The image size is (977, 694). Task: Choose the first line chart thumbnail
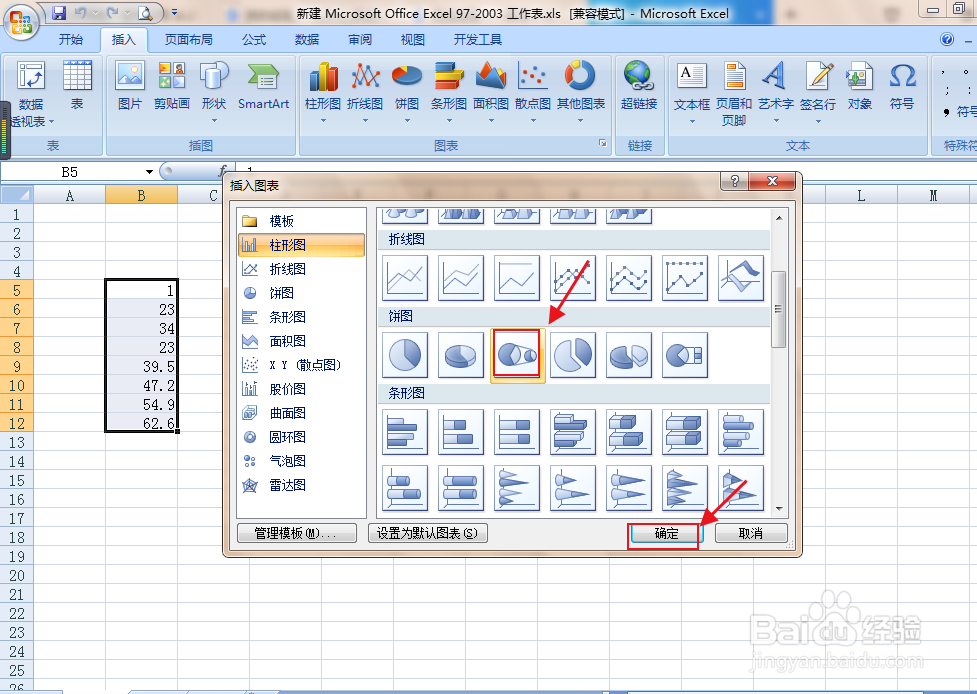tap(405, 278)
